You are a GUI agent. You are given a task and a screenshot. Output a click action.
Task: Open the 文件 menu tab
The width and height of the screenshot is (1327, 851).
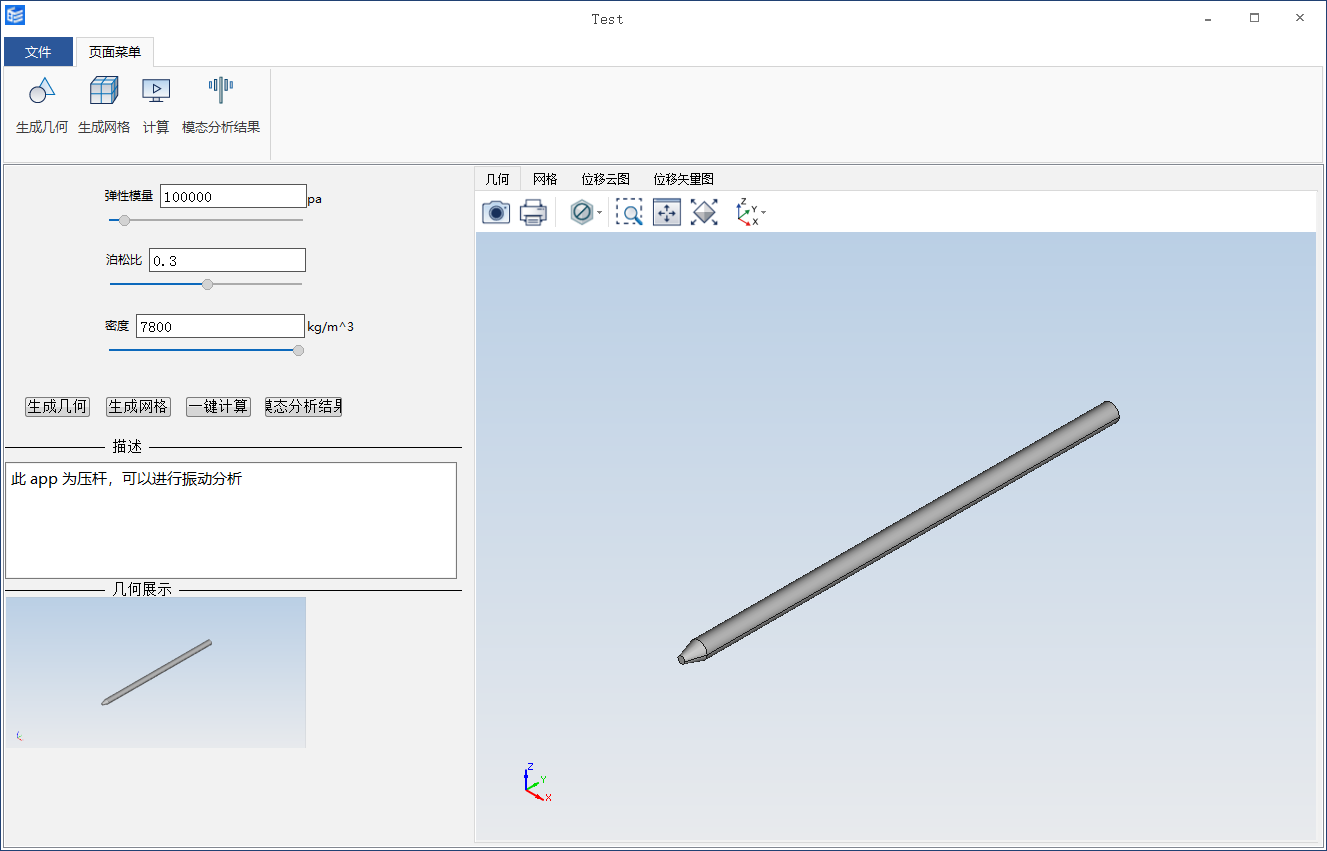(x=38, y=52)
